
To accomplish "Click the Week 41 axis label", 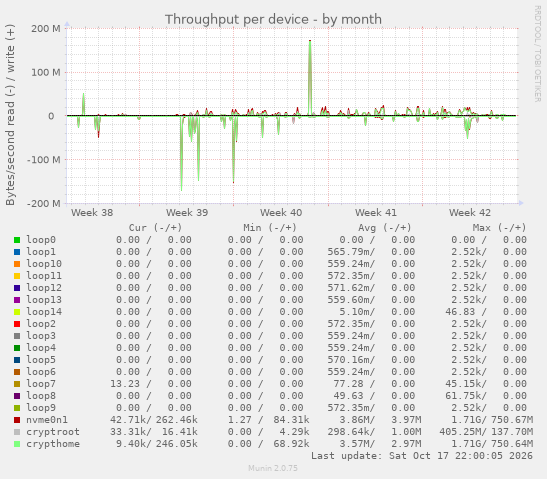I will point(376,212).
